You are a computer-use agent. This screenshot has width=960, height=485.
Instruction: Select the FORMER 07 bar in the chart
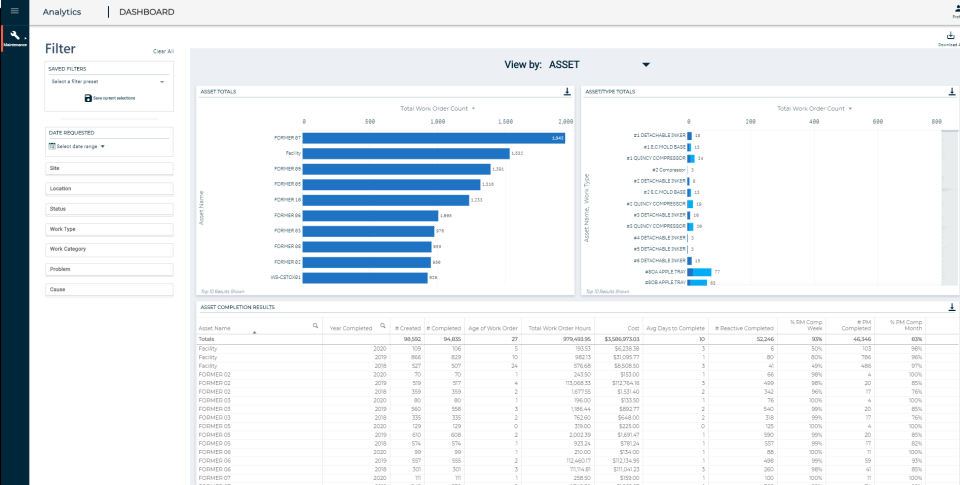tap(433, 138)
